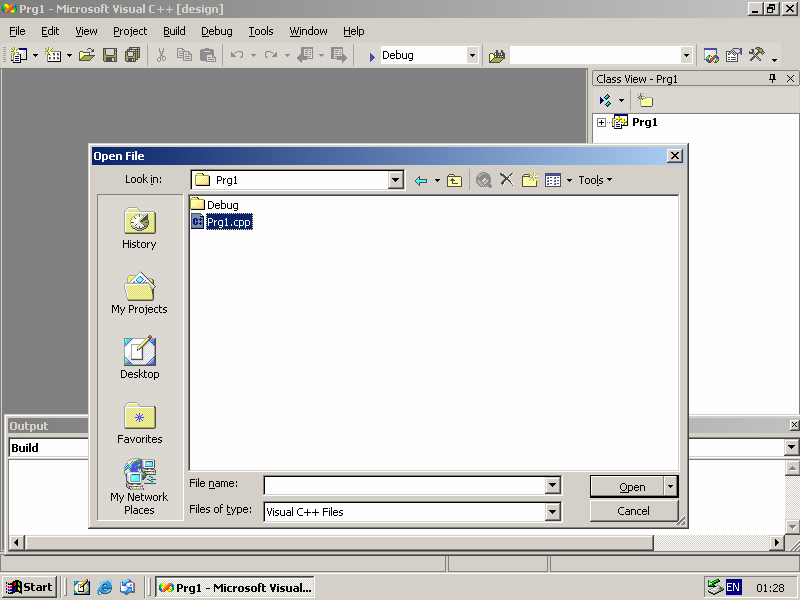Image resolution: width=800 pixels, height=600 pixels.
Task: Open the dialog Tools dropdown menu
Action: (x=595, y=180)
